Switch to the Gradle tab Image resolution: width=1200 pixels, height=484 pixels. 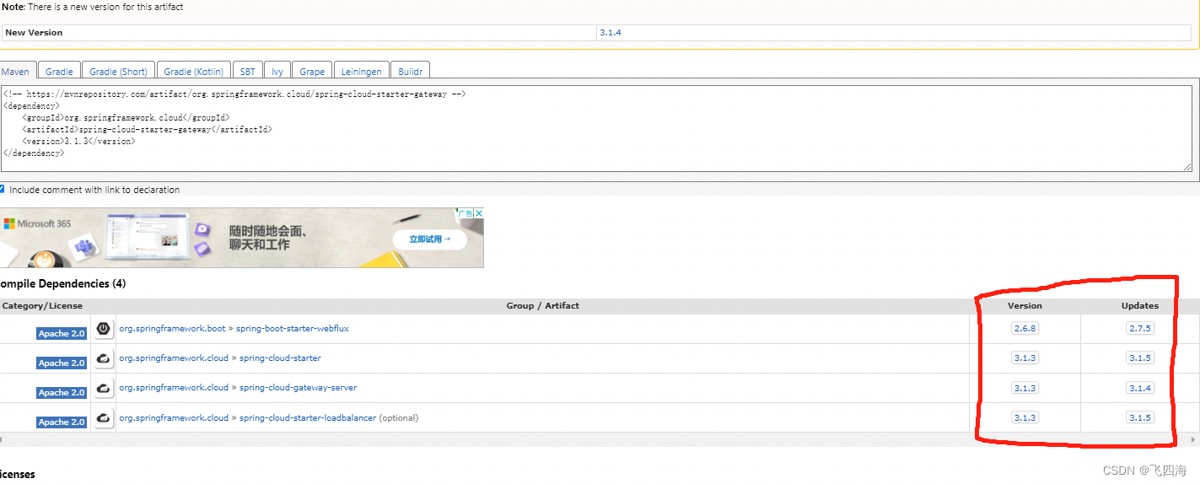pyautogui.click(x=59, y=71)
